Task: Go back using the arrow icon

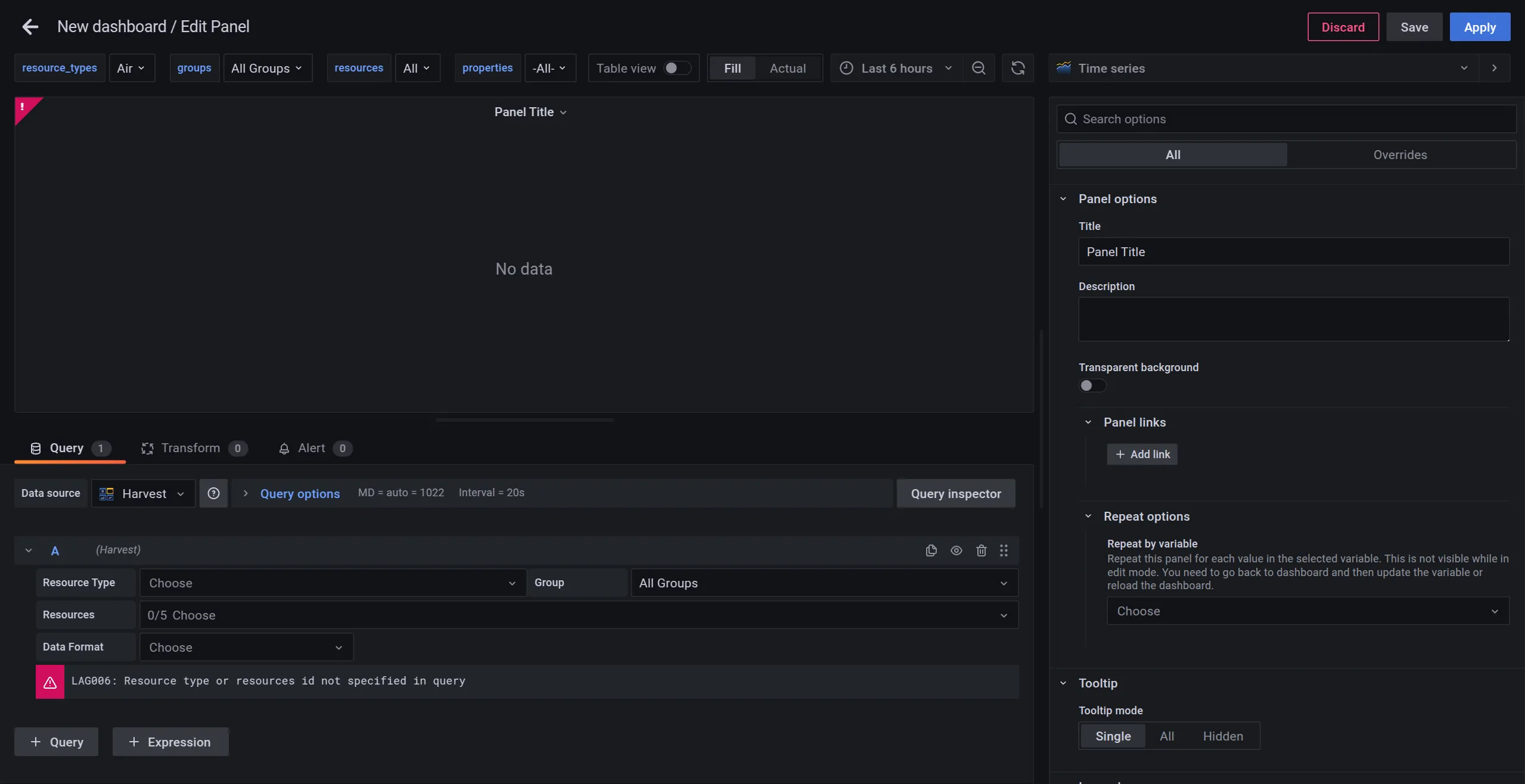Action: 30,27
